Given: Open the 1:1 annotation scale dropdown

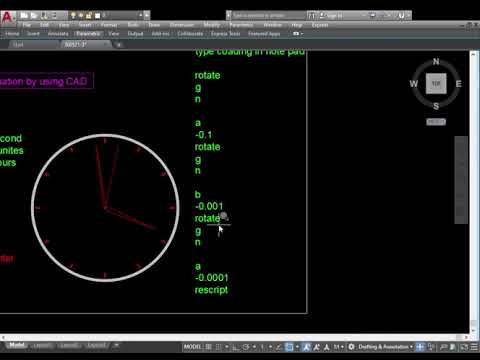Looking at the screenshot, I should click(338, 347).
